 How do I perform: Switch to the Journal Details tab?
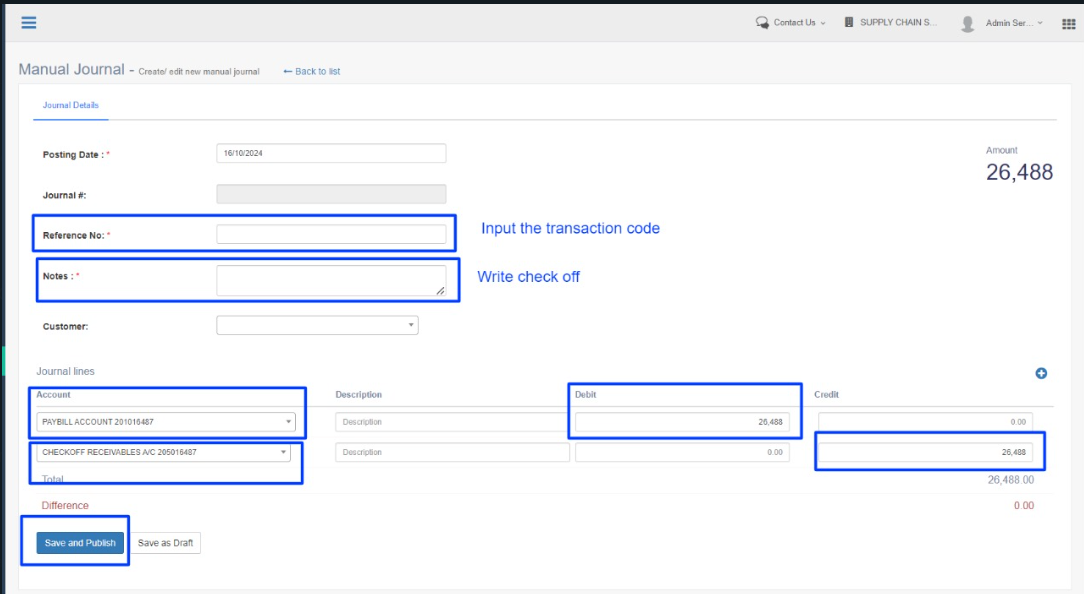[x=70, y=105]
